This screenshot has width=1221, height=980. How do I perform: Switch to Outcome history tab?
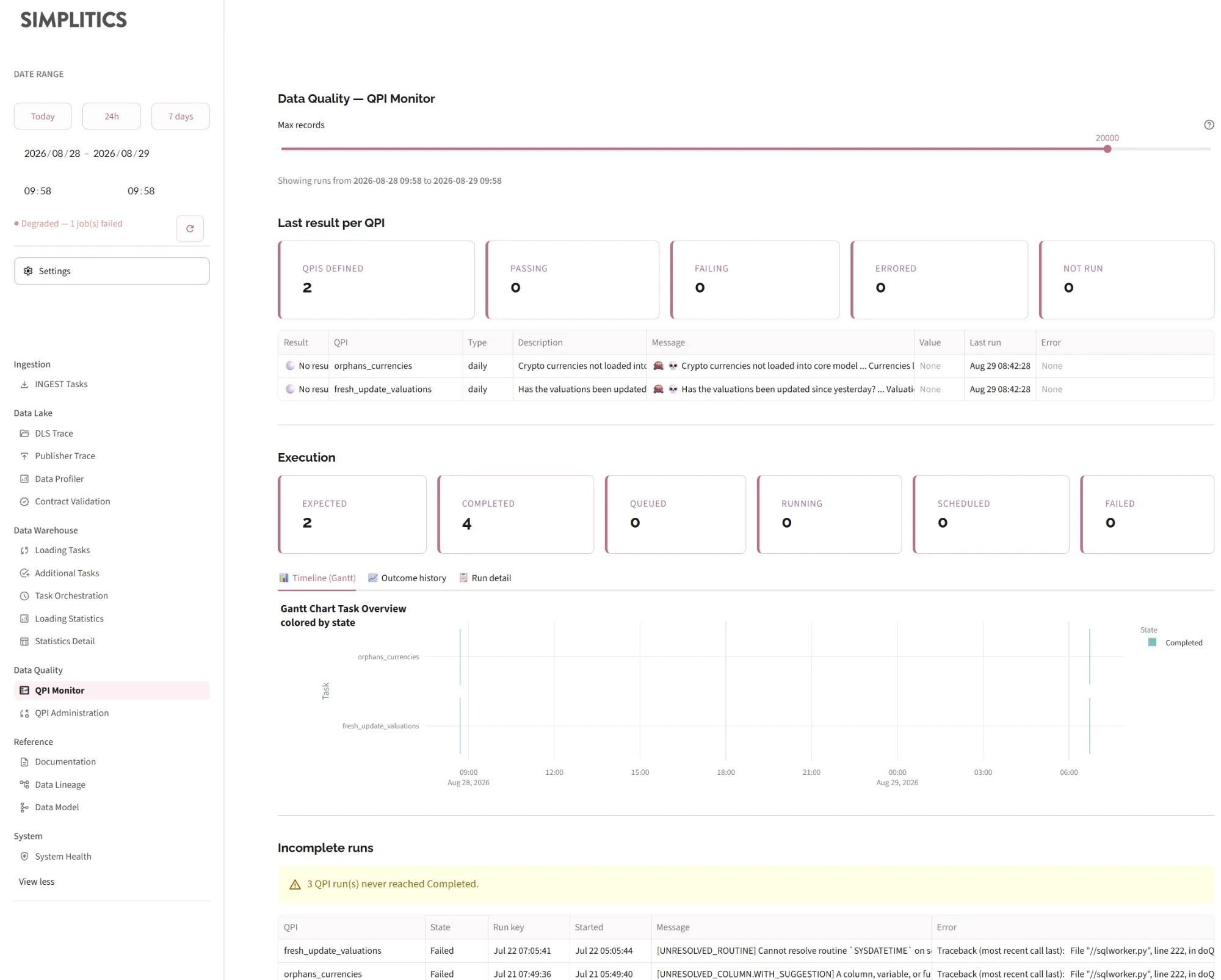407,578
